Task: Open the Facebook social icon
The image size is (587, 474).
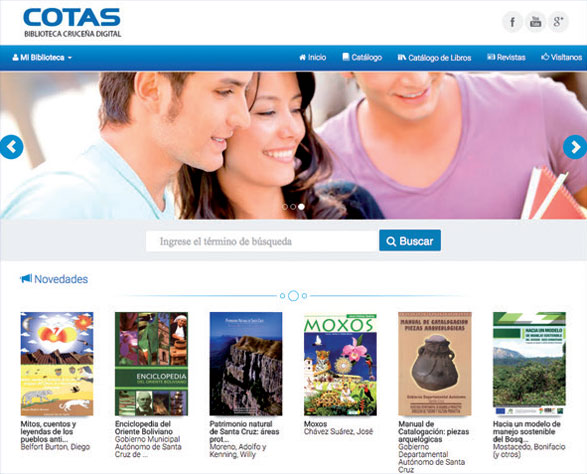Action: 512,22
